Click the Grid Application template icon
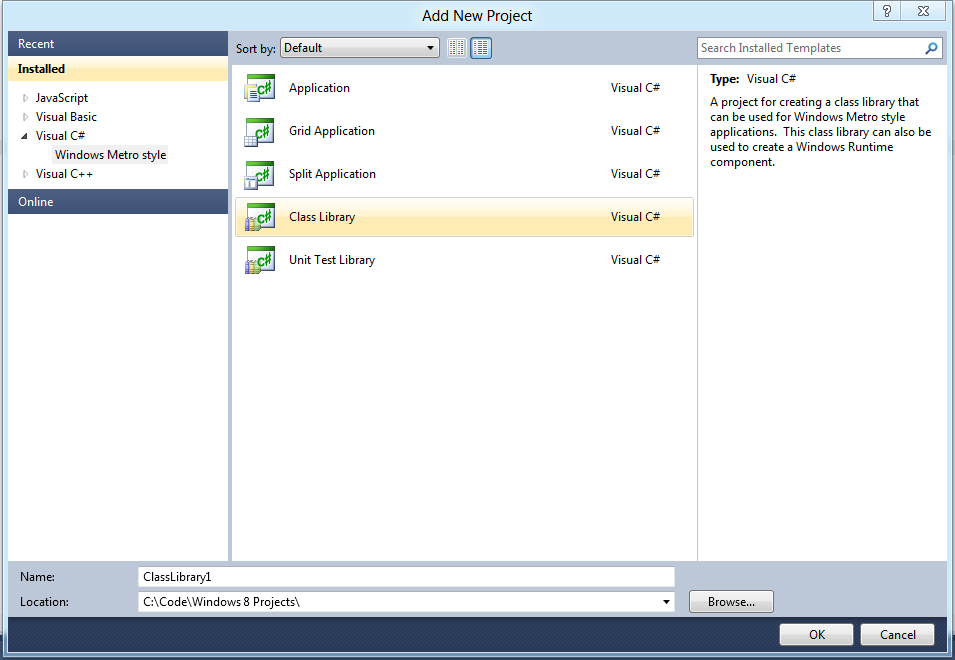 point(259,132)
